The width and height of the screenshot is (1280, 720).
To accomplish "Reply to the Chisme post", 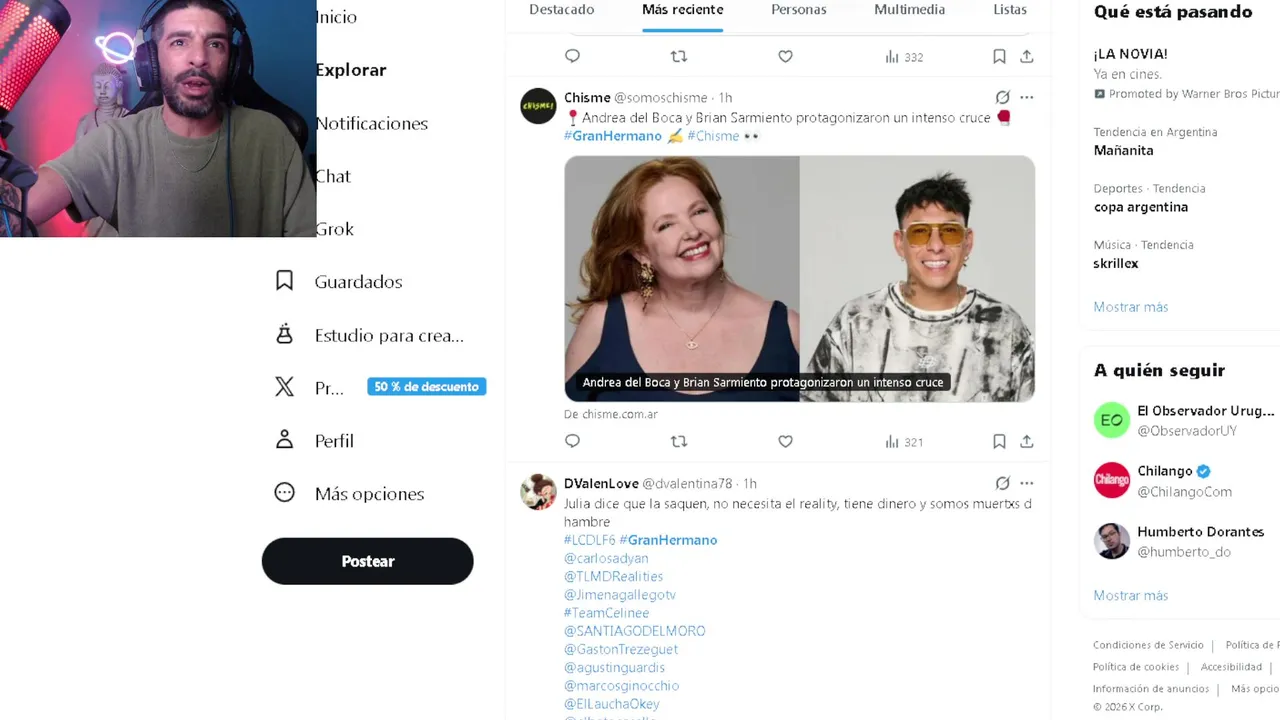I will [572, 441].
